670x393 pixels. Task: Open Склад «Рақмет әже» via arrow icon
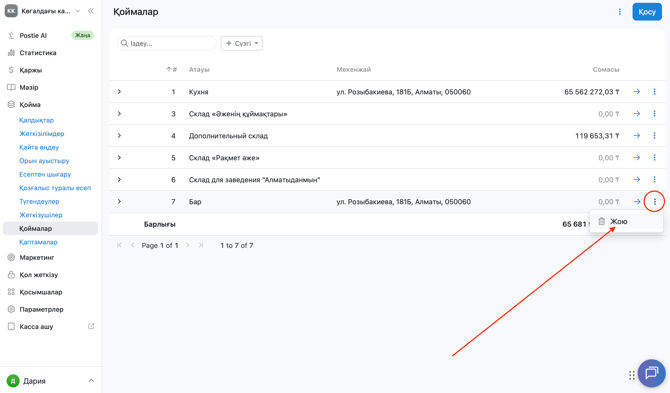coord(637,158)
